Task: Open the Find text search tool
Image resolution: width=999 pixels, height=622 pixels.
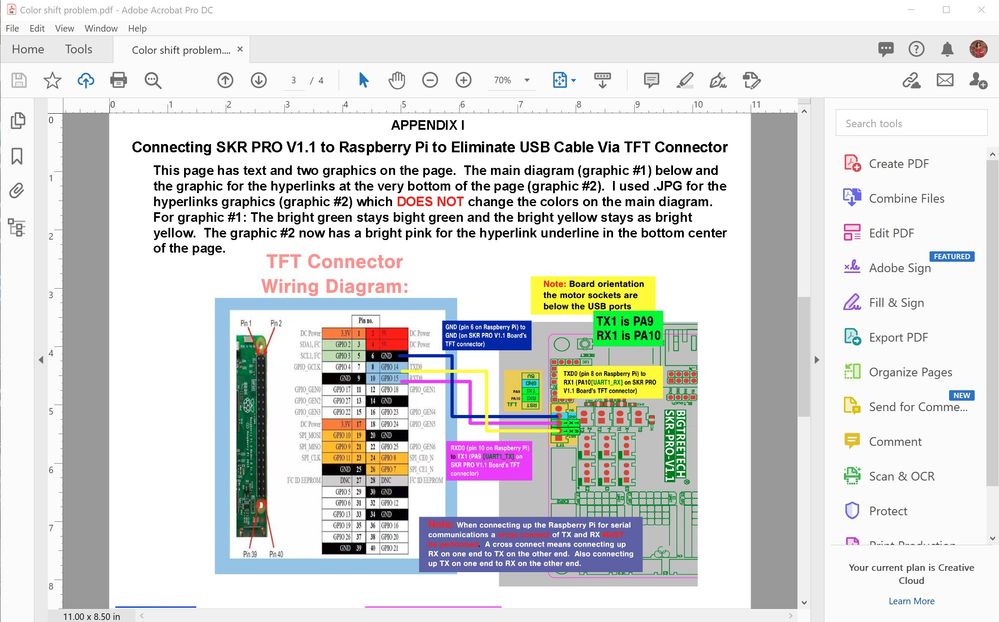Action: point(152,80)
